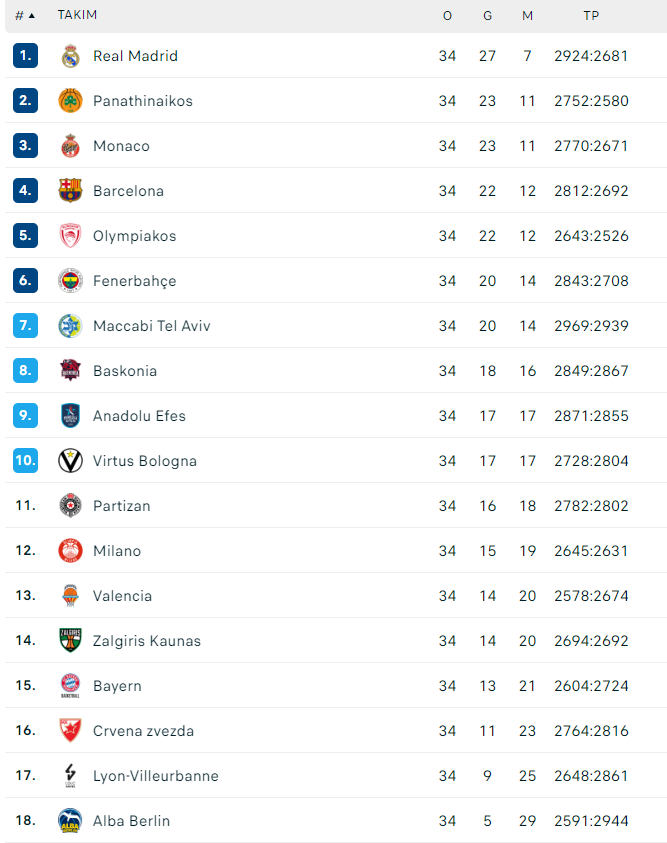This screenshot has width=667, height=843.
Task: Click the Real Madrid crest icon
Action: point(70,56)
